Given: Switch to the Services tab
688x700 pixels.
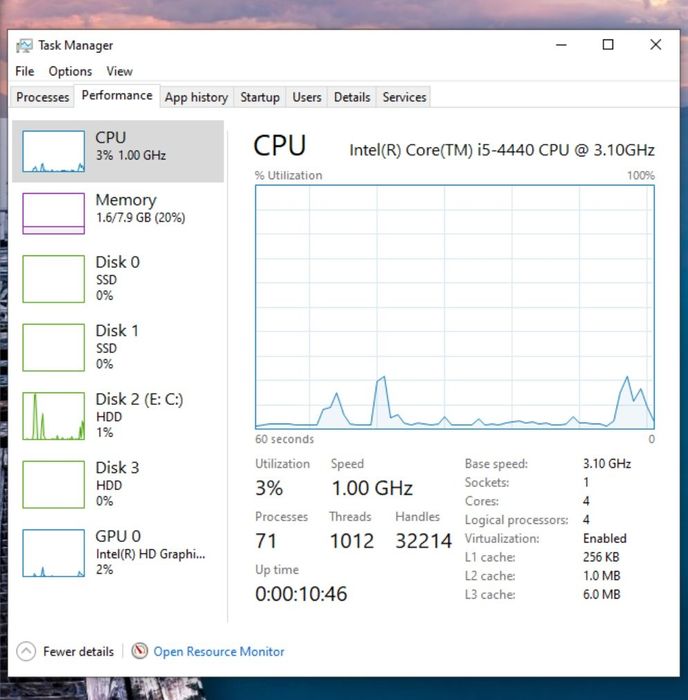Looking at the screenshot, I should pos(404,97).
